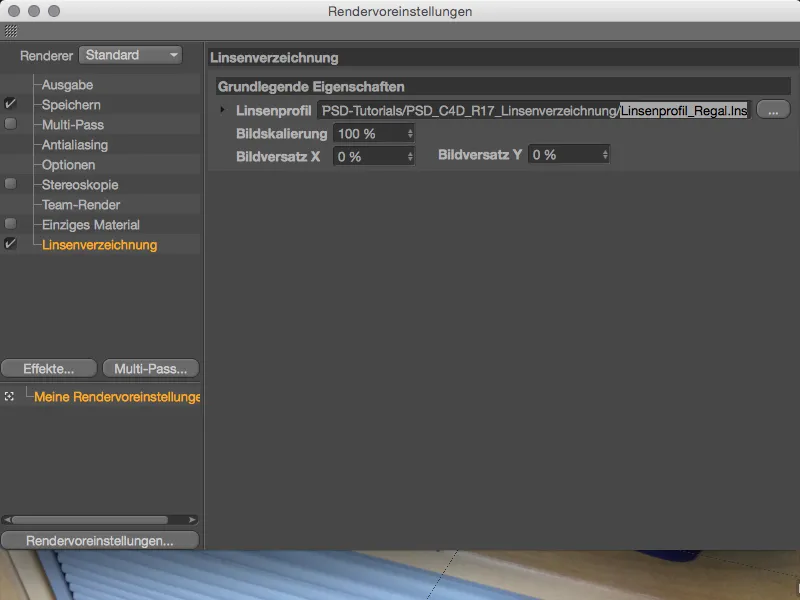800x600 pixels.
Task: Click the Bildversatz Y stepper arrows
Action: 606,155
